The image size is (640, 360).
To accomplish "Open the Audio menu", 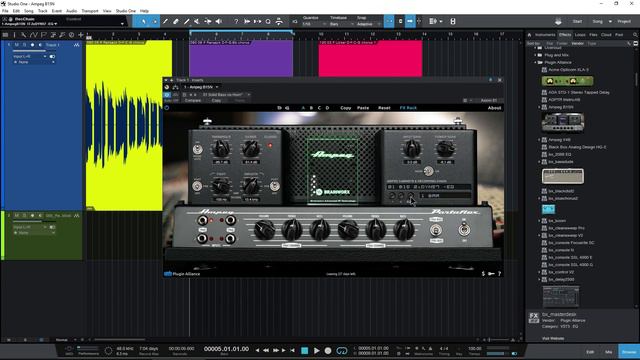I will click(x=71, y=11).
